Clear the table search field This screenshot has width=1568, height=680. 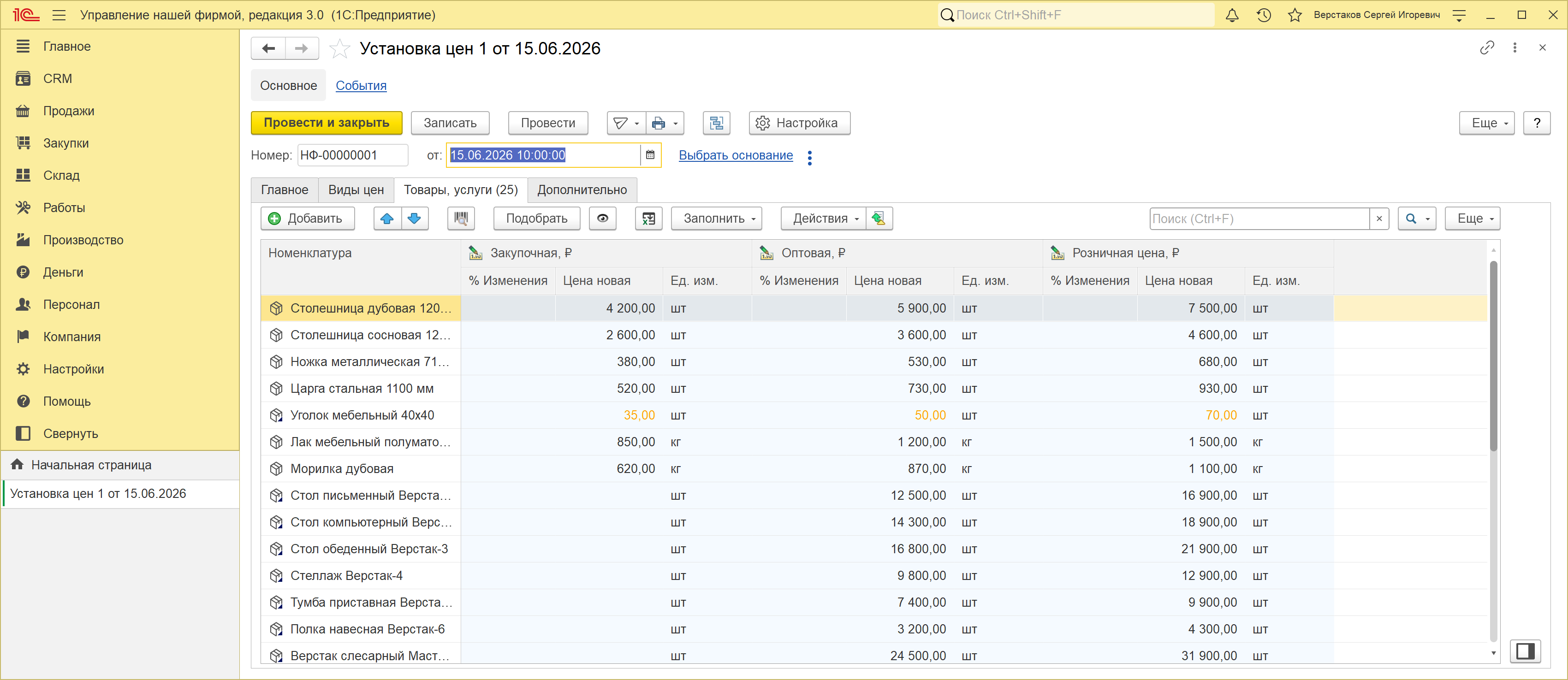1379,219
